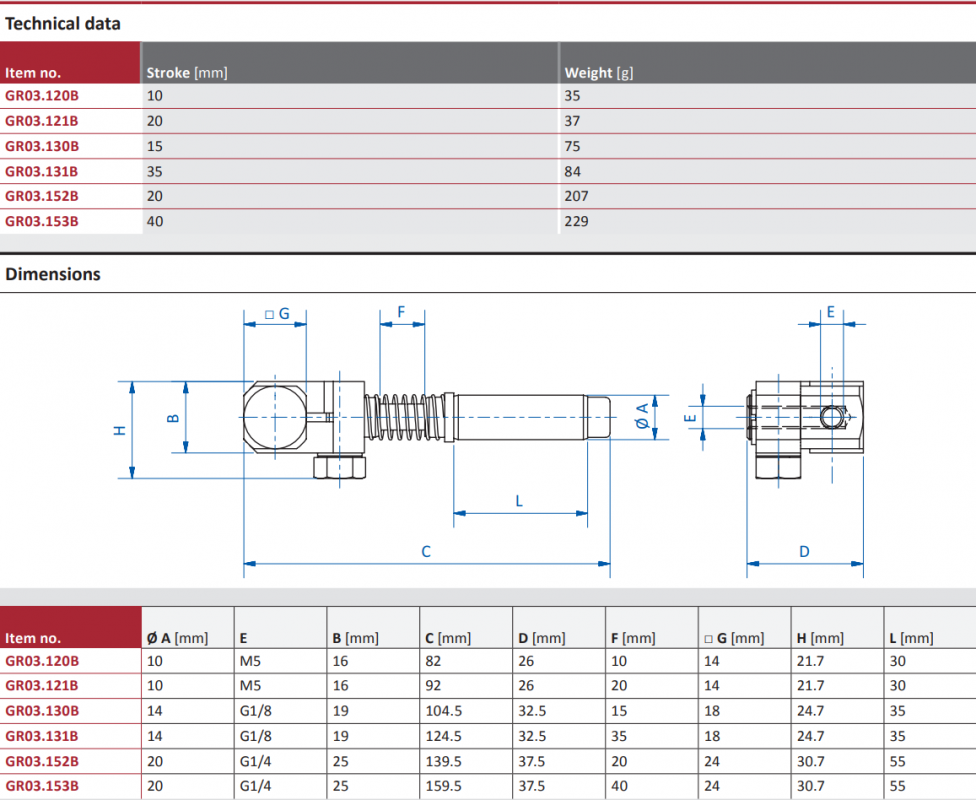Select GR03.152B in the Dimensions table
Image resolution: width=976 pixels, height=800 pixels.
tap(42, 761)
